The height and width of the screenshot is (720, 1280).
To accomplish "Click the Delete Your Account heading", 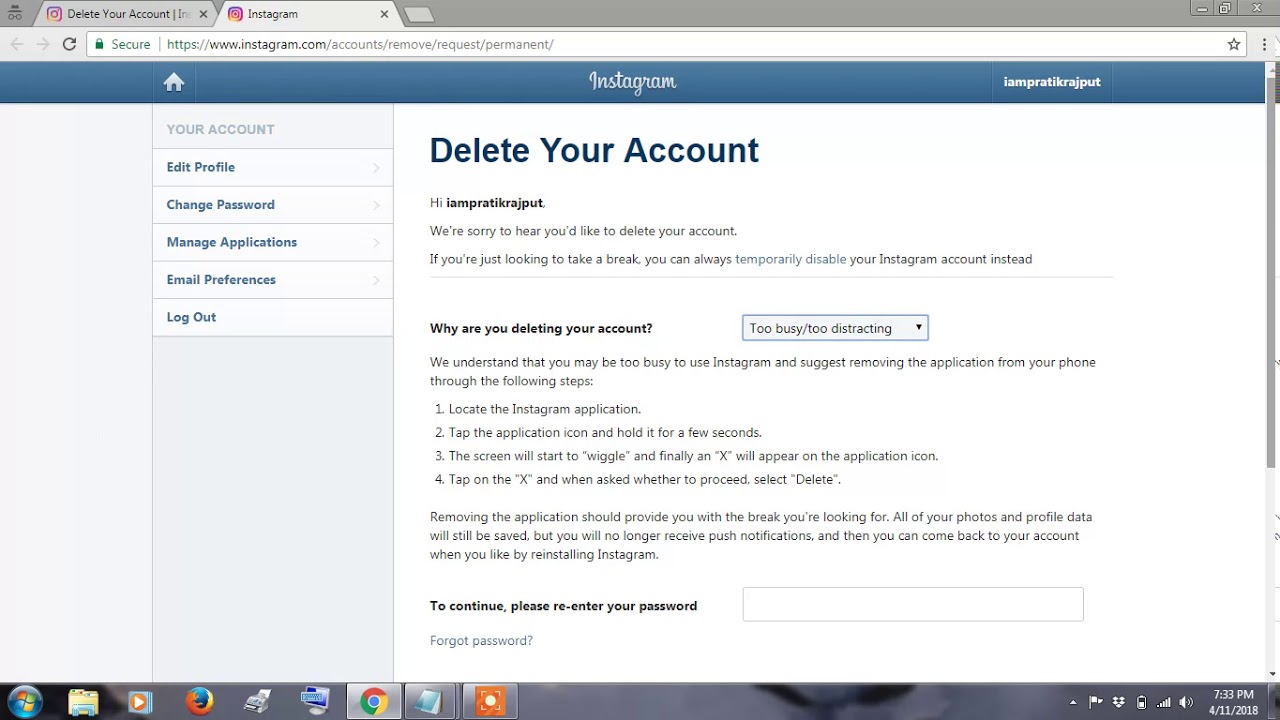I will click(x=594, y=150).
